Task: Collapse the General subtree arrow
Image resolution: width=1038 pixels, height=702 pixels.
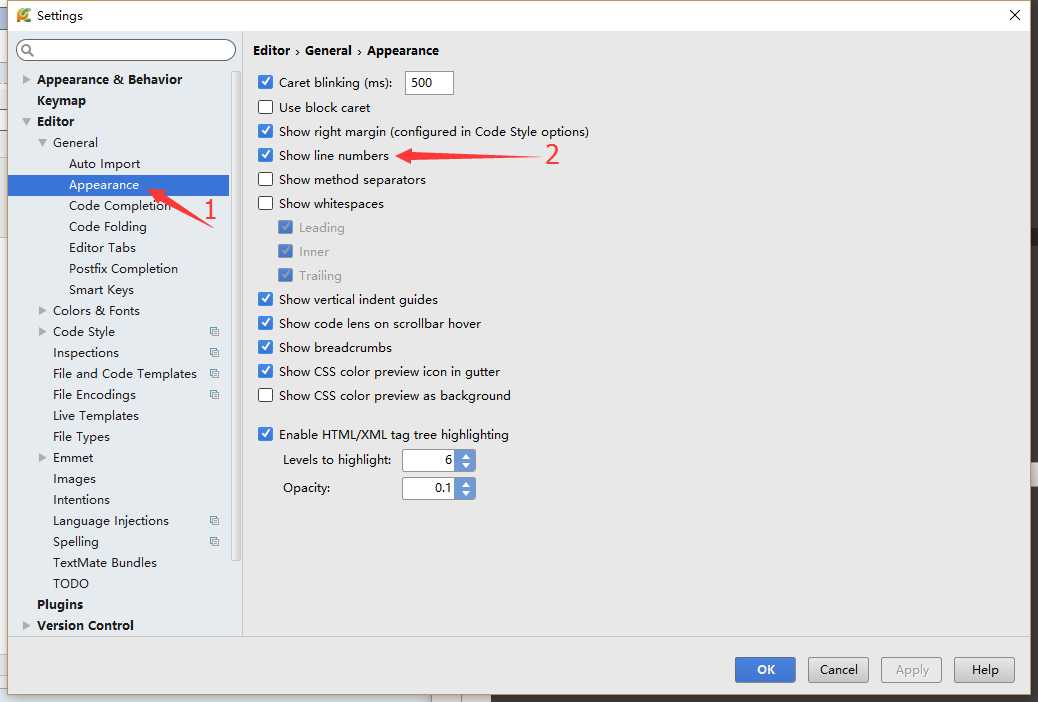Action: coord(42,142)
